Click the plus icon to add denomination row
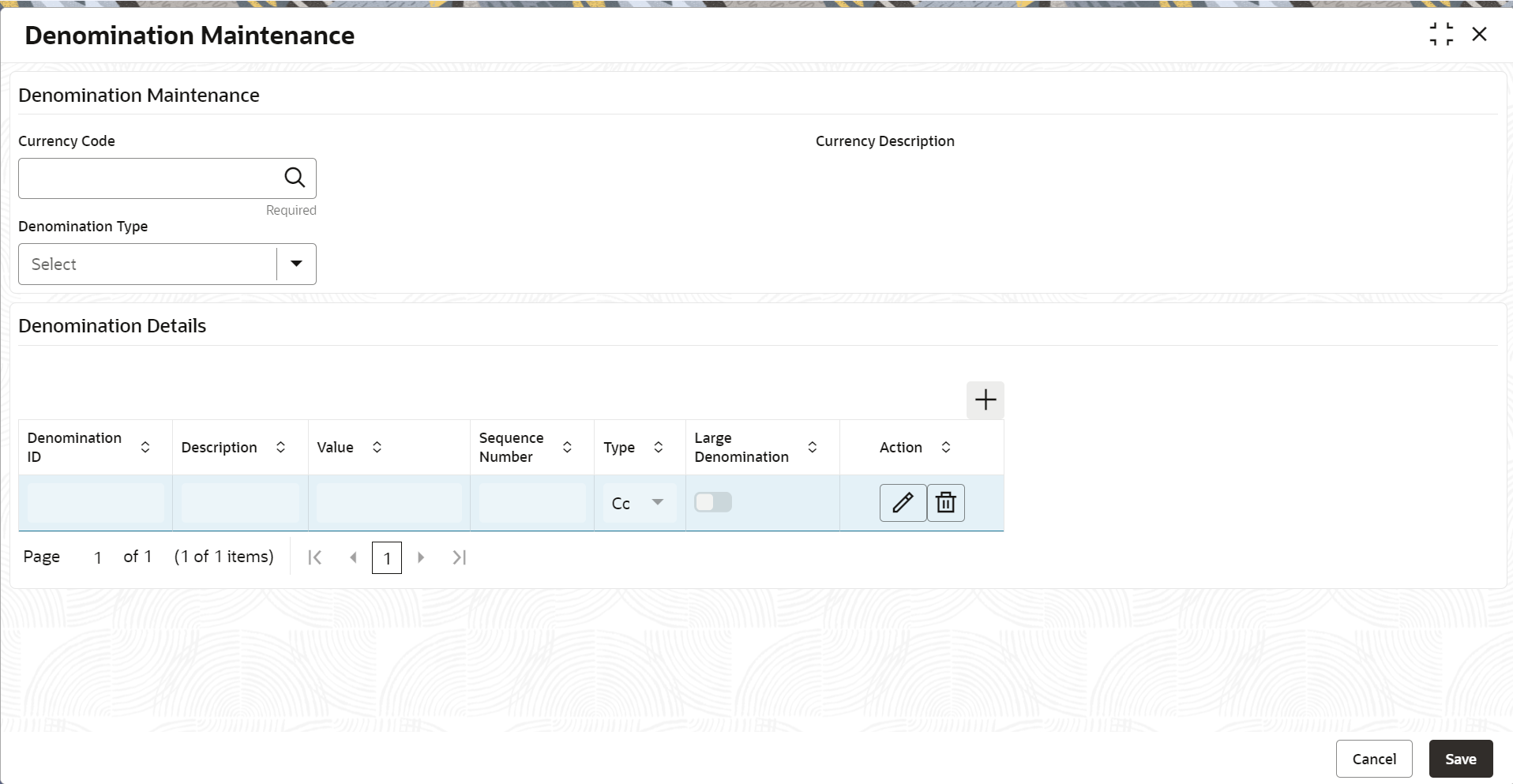This screenshot has height=784, width=1513. (985, 400)
